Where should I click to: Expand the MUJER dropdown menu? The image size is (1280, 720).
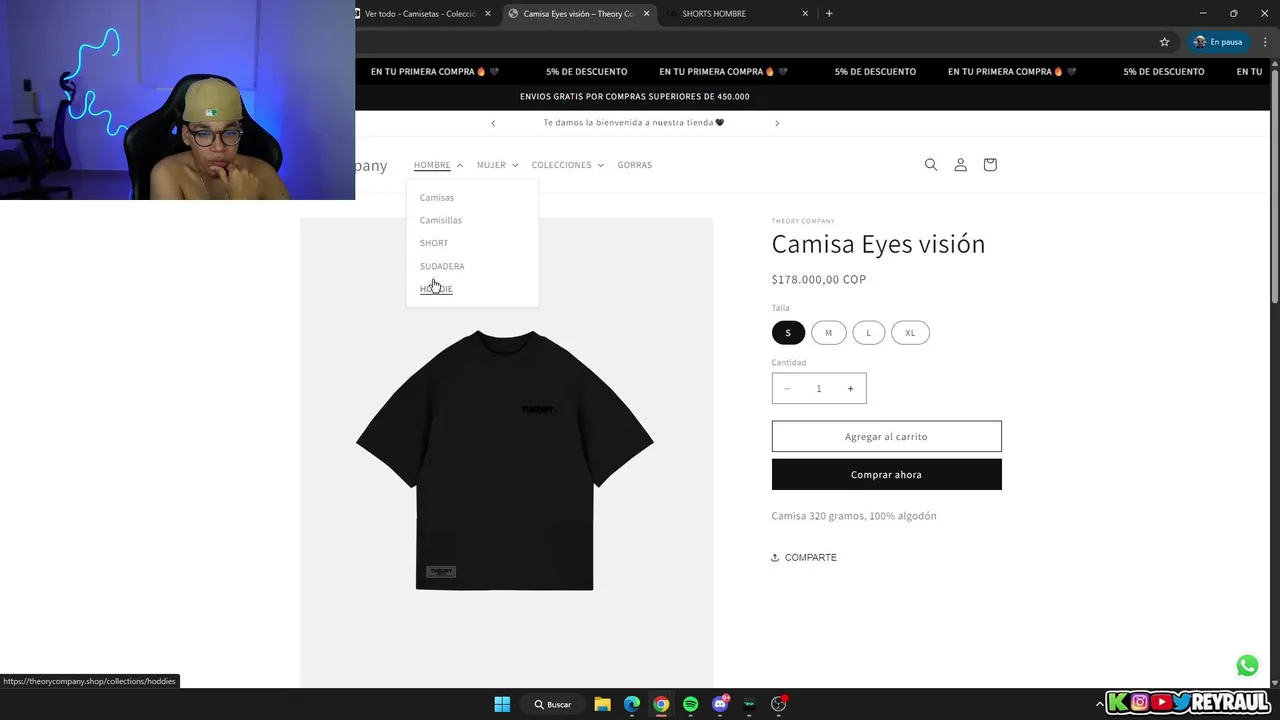497,165
